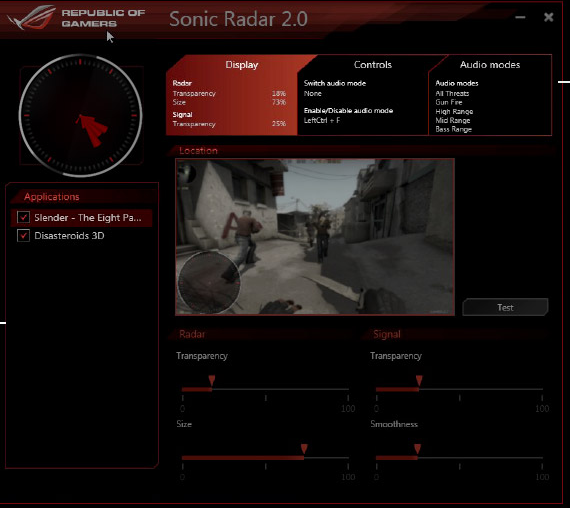Click the Switch audio mode None value

(x=313, y=93)
